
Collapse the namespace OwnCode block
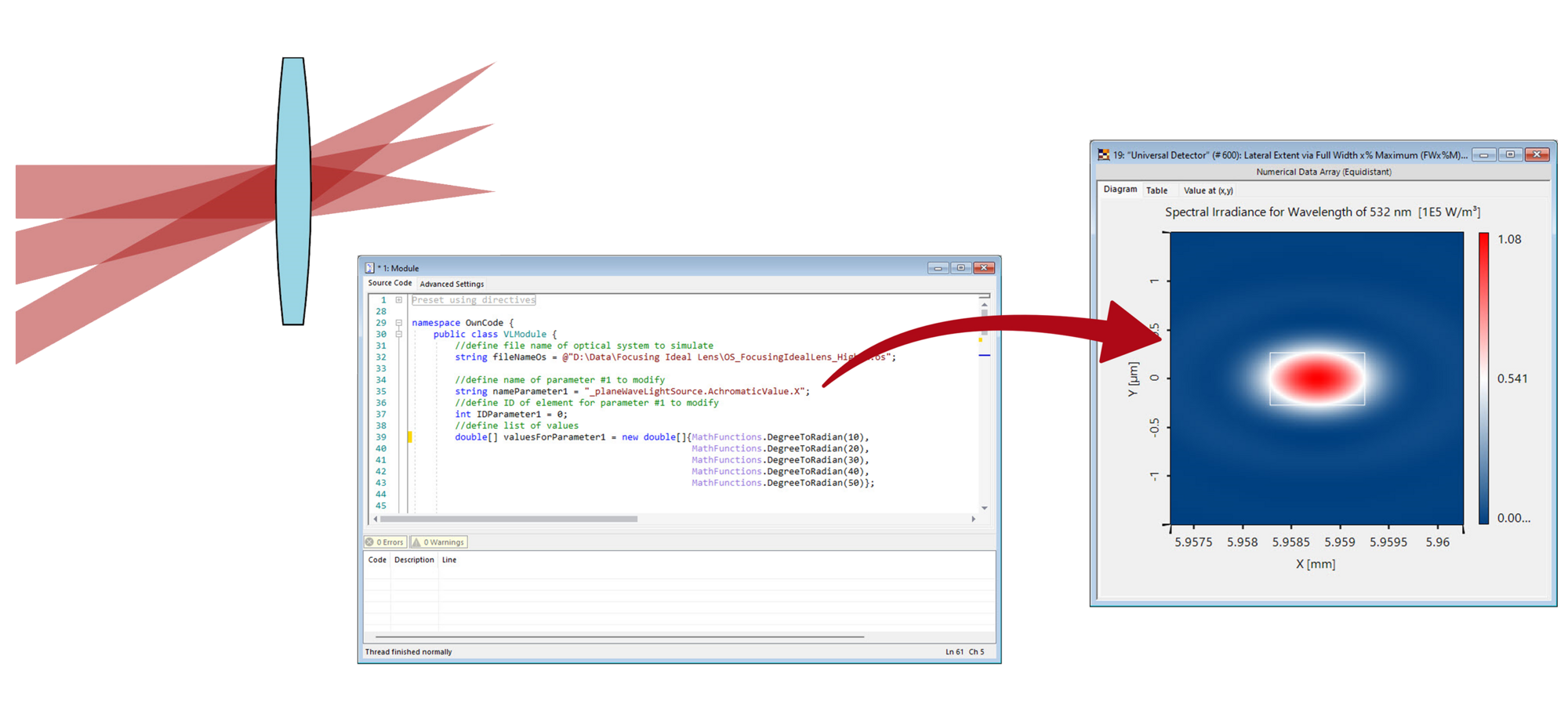399,323
